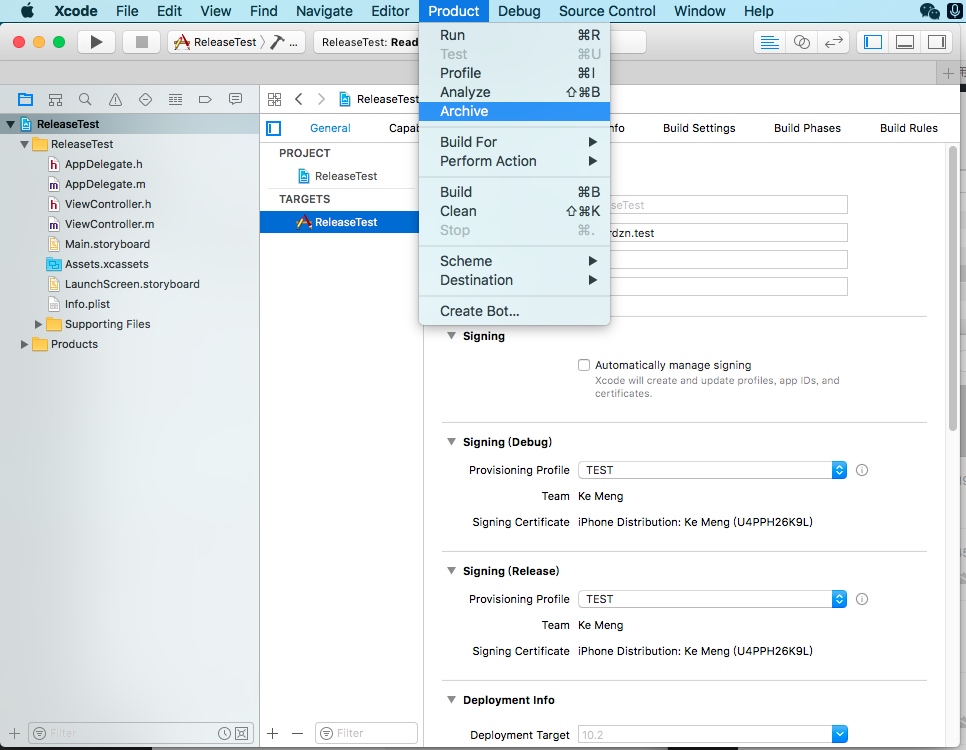Open the Test navigator diamond icon
Viewport: 966px width, 750px height.
pyautogui.click(x=145, y=99)
